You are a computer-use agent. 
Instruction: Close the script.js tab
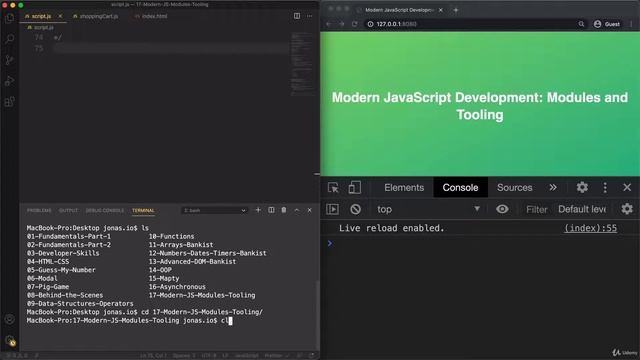60,16
